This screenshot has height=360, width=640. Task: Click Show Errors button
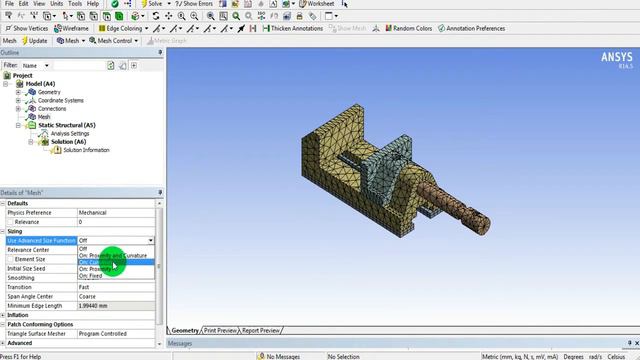click(194, 4)
